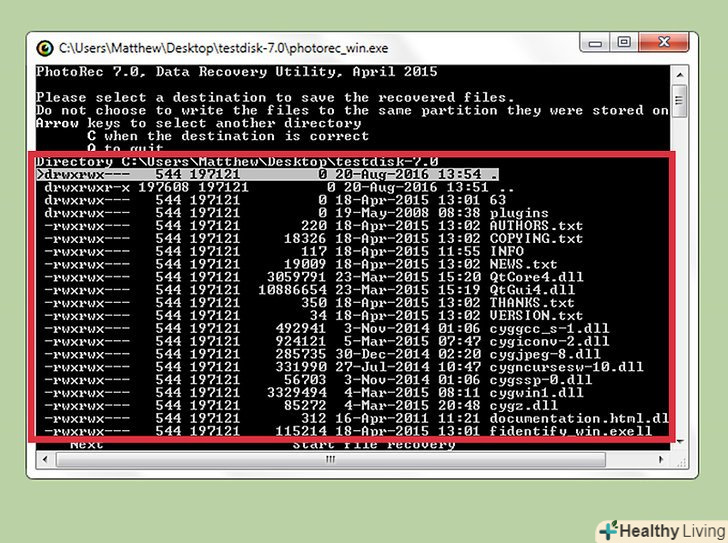Click the cygz.dll file entry
Viewport: 728px width, 543px height.
pos(301,406)
